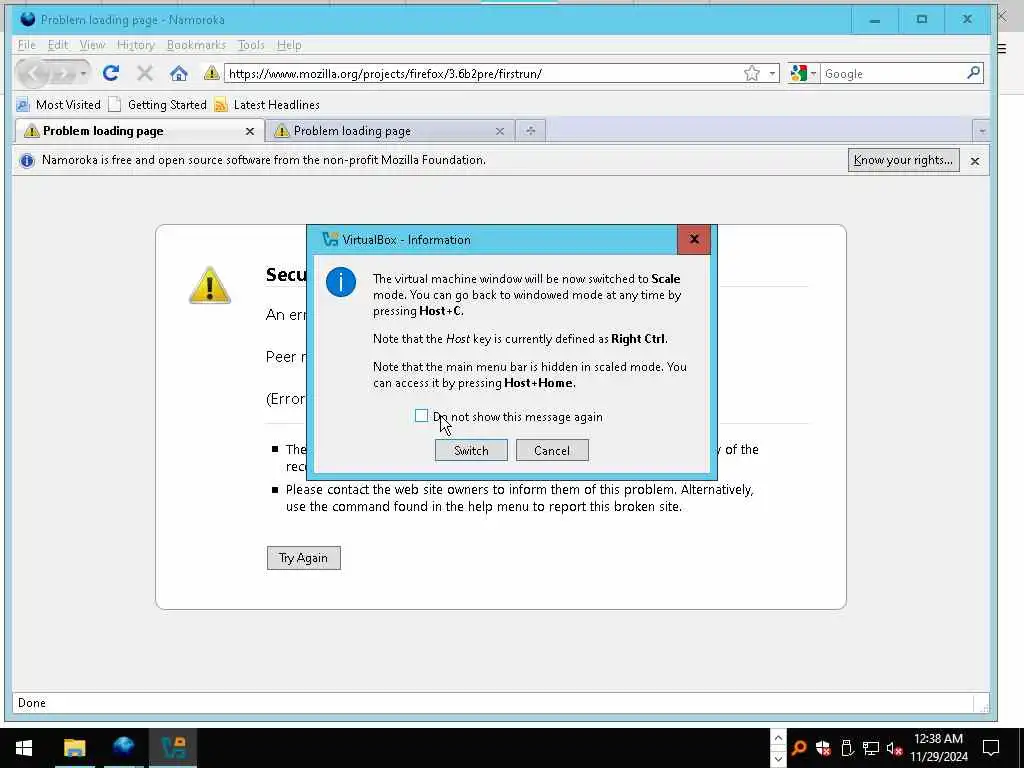The height and width of the screenshot is (768, 1024).
Task: Click the orange search tray icon
Action: point(799,748)
